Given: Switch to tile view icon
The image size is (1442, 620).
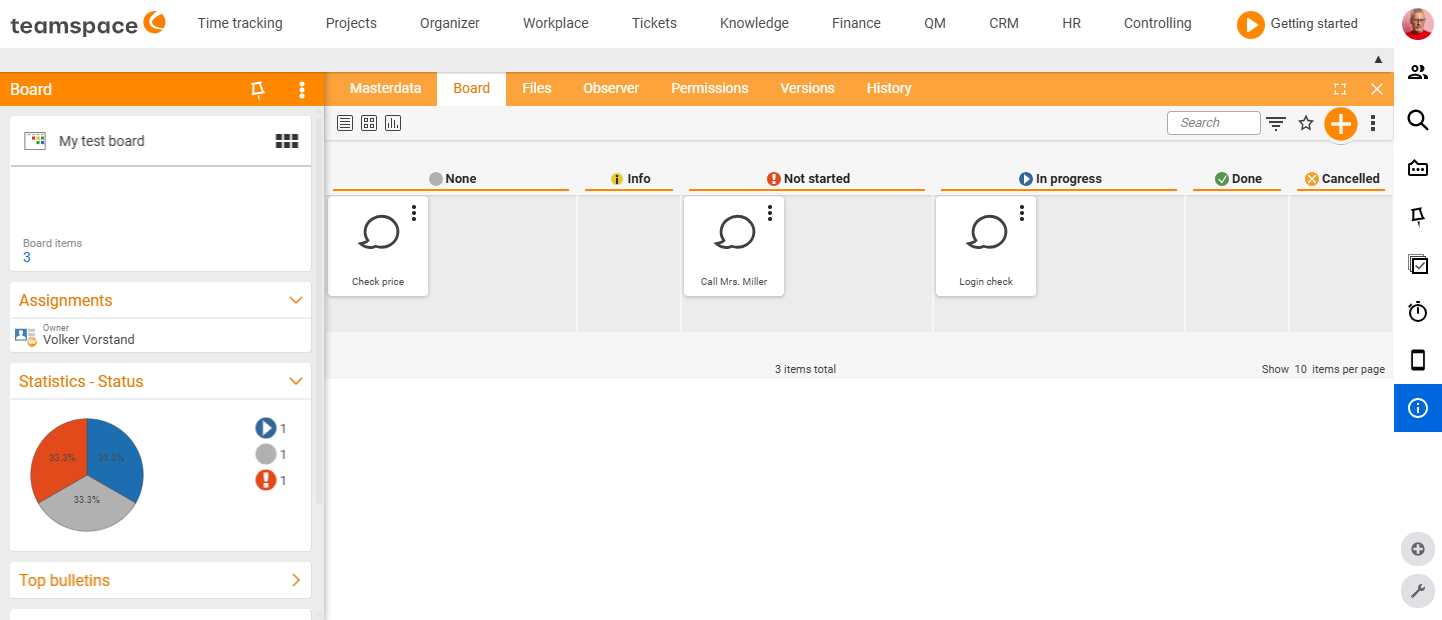Looking at the screenshot, I should pyautogui.click(x=369, y=123).
